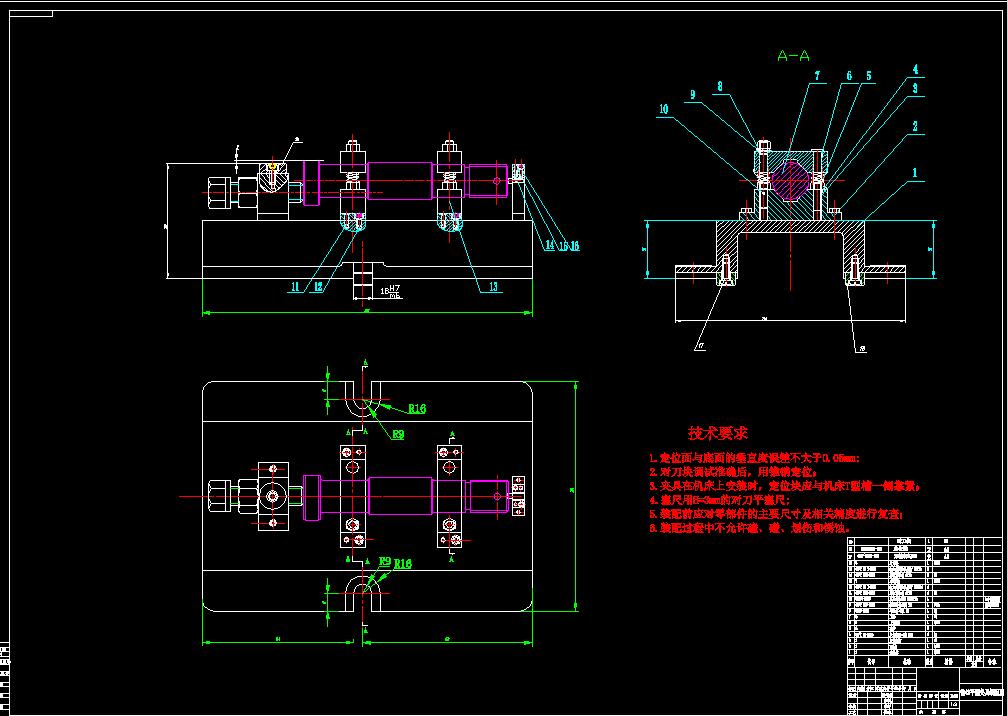Click the A-A section view title
Image resolution: width=1007 pixels, height=716 pixels.
pos(793,56)
